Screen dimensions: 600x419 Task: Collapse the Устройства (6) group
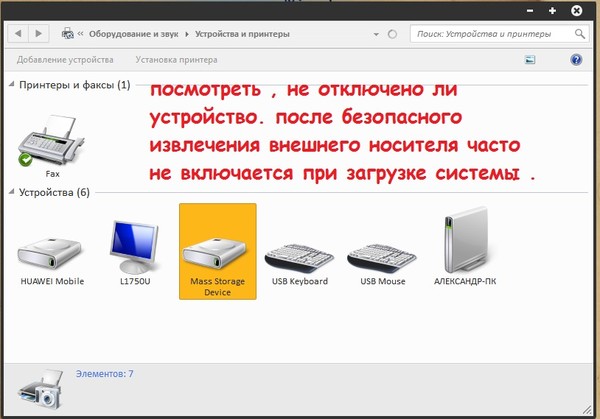click(x=12, y=192)
